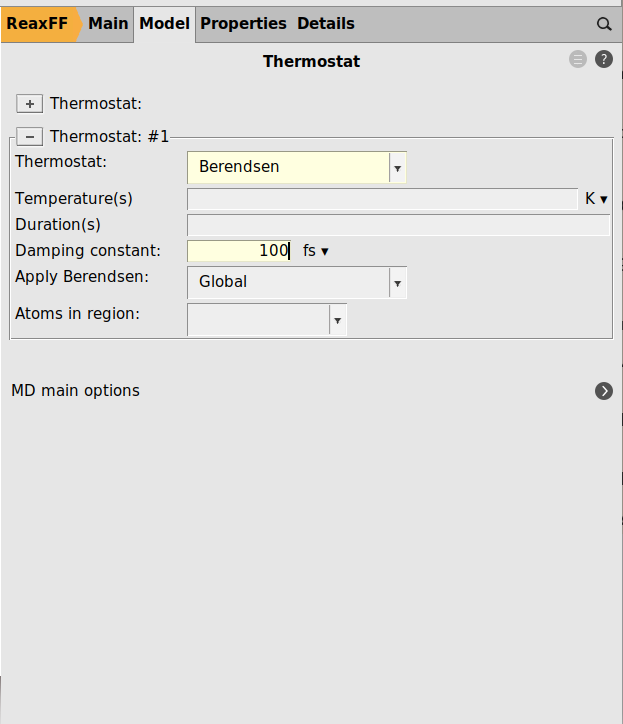Open the Apply Berendsen Global dropdown
Screen dimensions: 623x724
tap(397, 283)
